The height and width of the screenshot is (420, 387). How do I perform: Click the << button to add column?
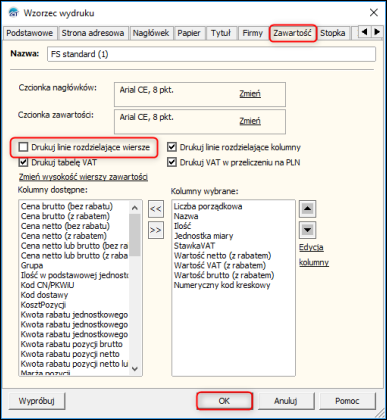[156, 209]
